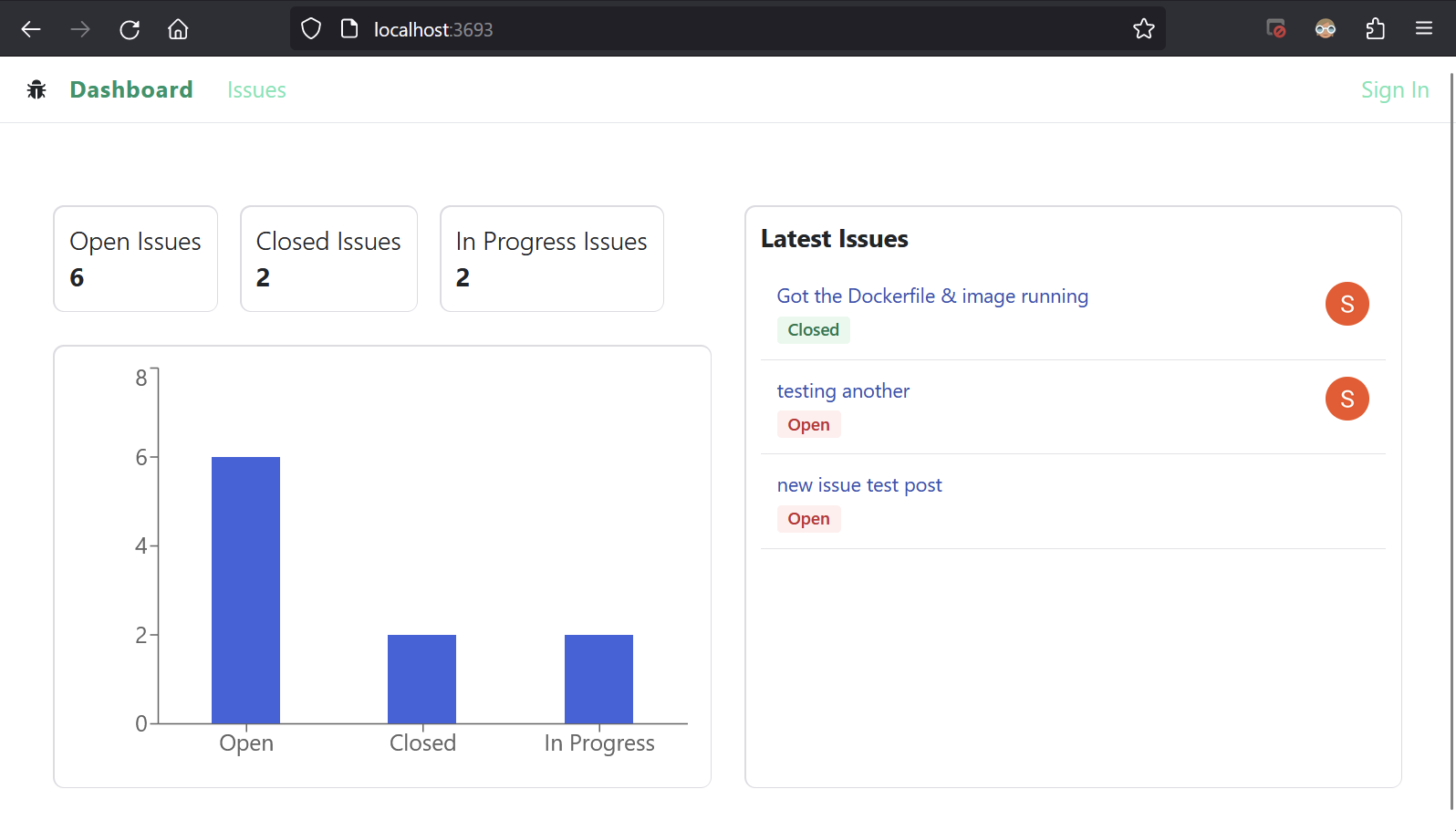Bookmark this page with the star

point(1143,29)
